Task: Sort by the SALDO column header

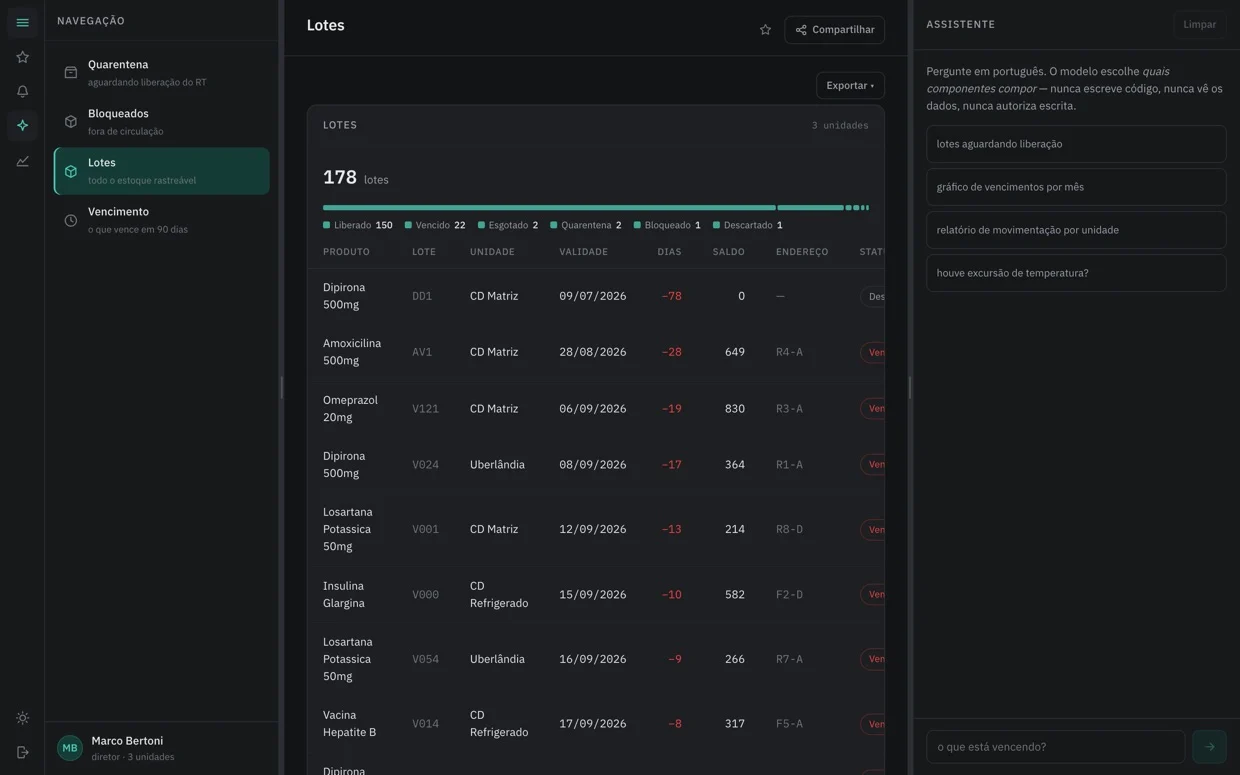Action: 729,252
